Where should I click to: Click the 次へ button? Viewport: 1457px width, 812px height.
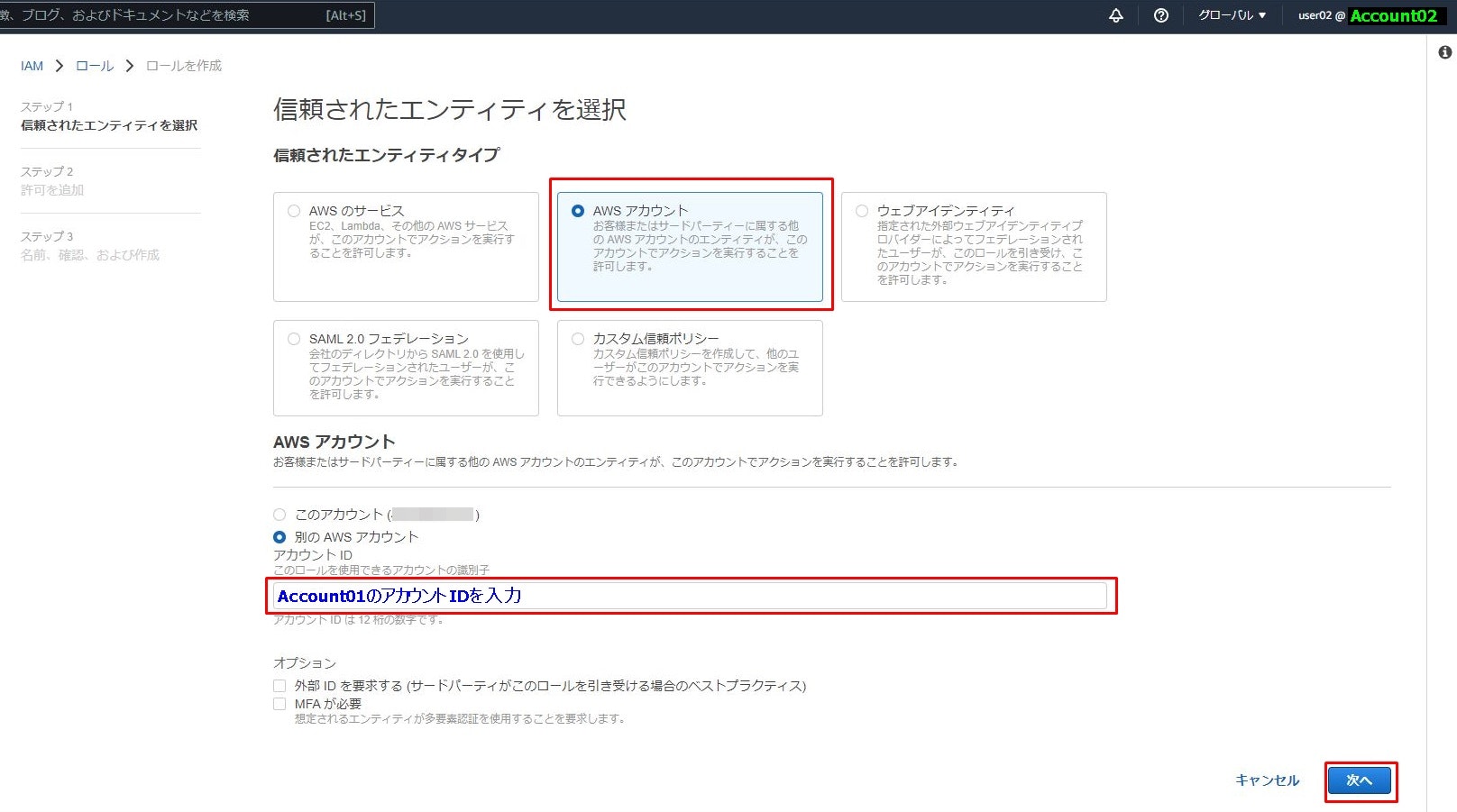coord(1361,780)
